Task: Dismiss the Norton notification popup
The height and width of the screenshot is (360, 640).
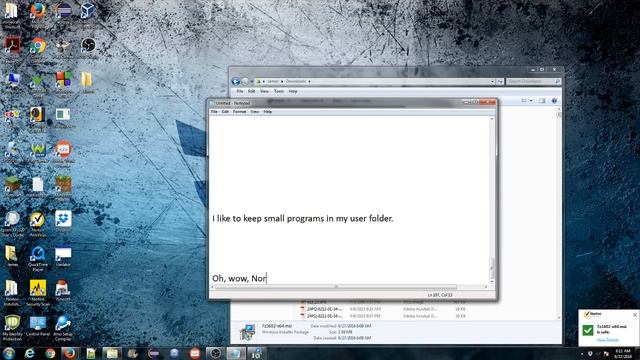Action: click(x=635, y=315)
